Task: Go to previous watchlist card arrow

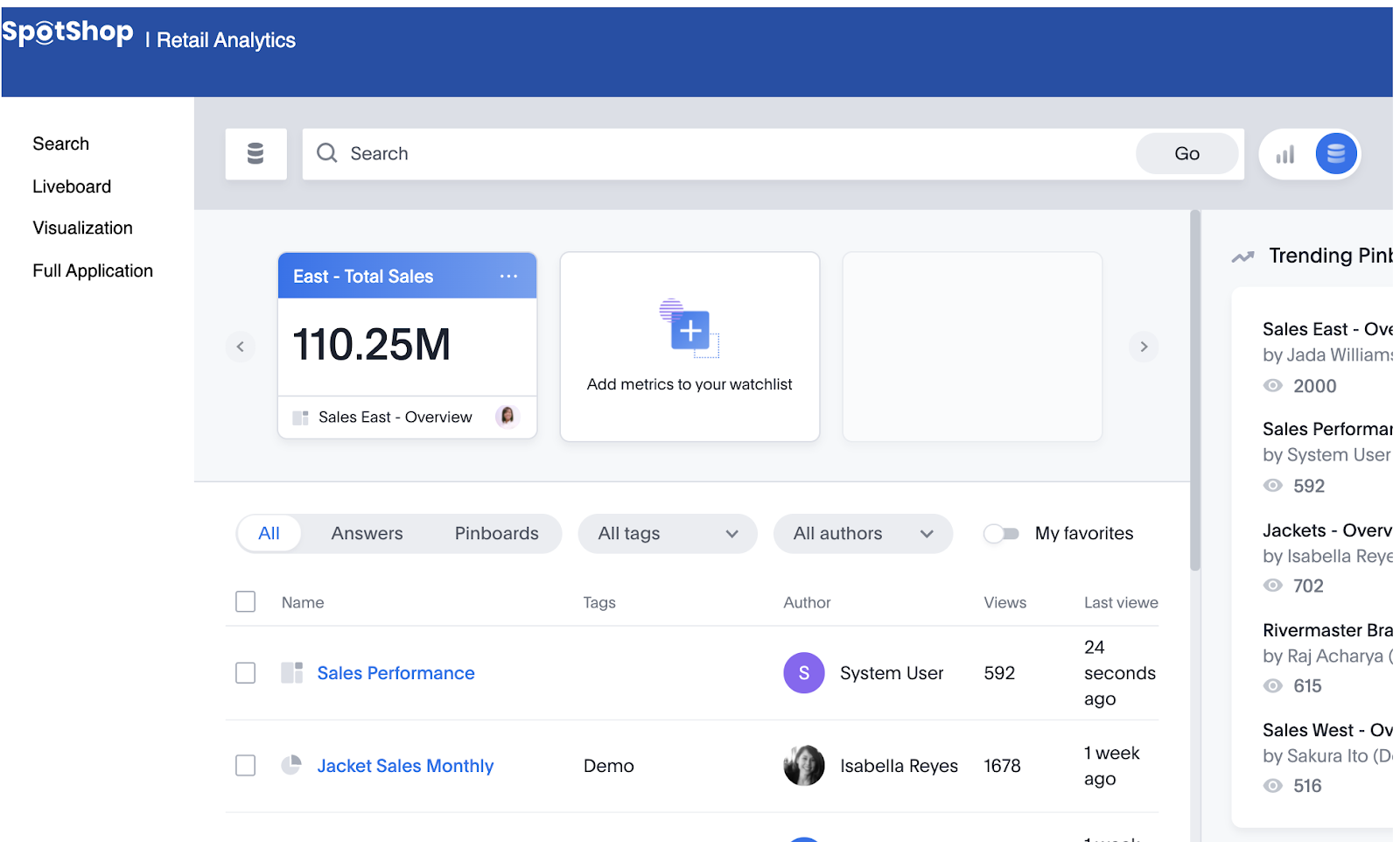Action: [x=241, y=347]
